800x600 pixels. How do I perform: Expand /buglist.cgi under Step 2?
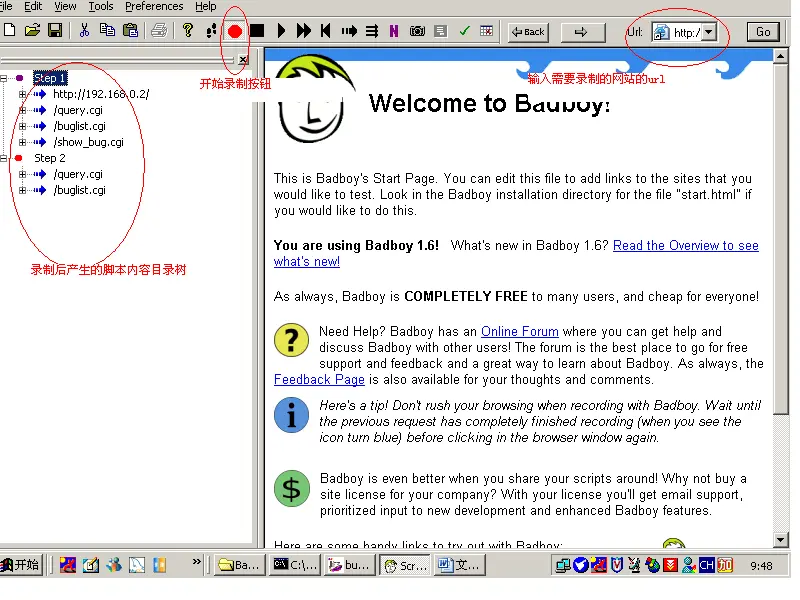tap(22, 190)
